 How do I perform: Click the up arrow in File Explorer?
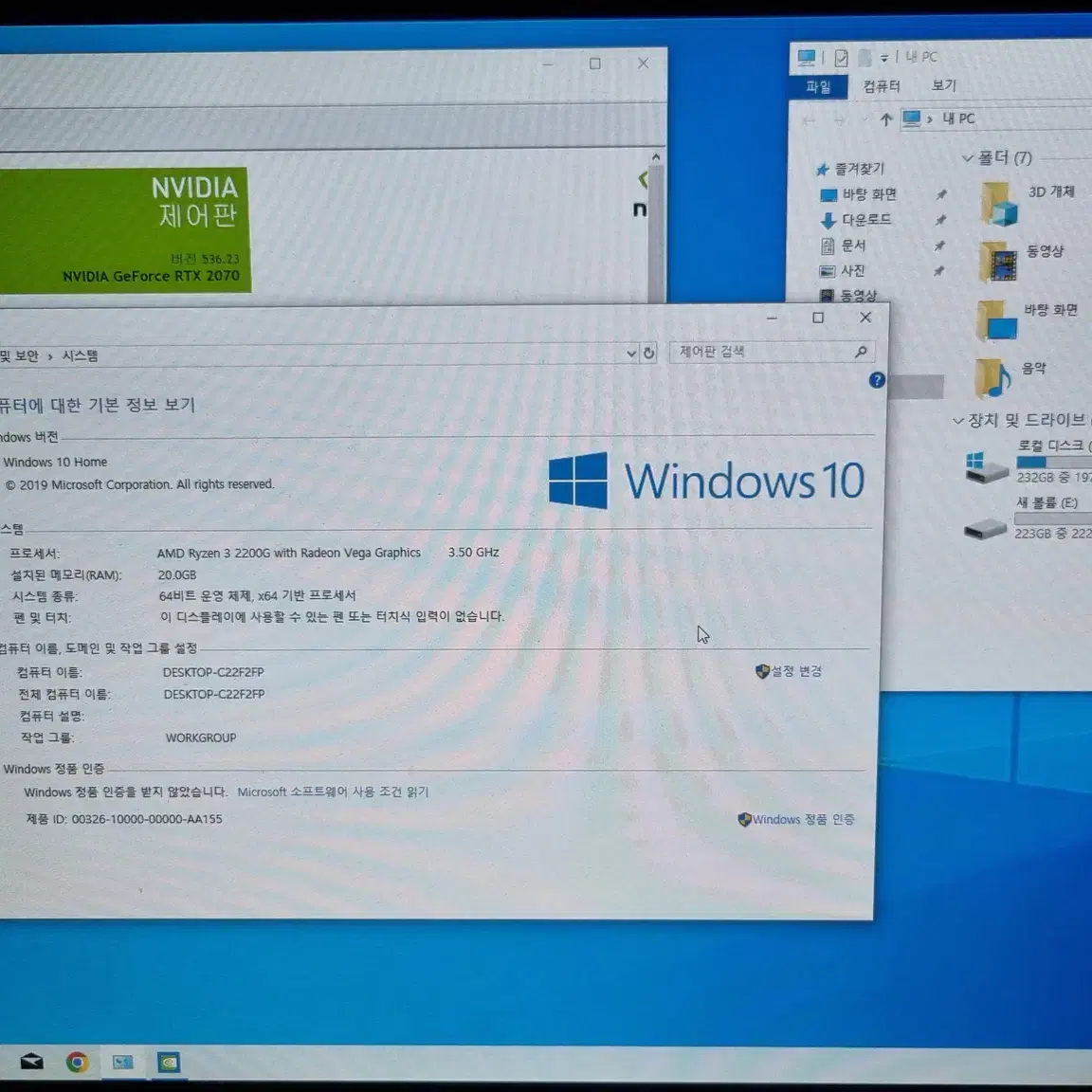point(886,119)
